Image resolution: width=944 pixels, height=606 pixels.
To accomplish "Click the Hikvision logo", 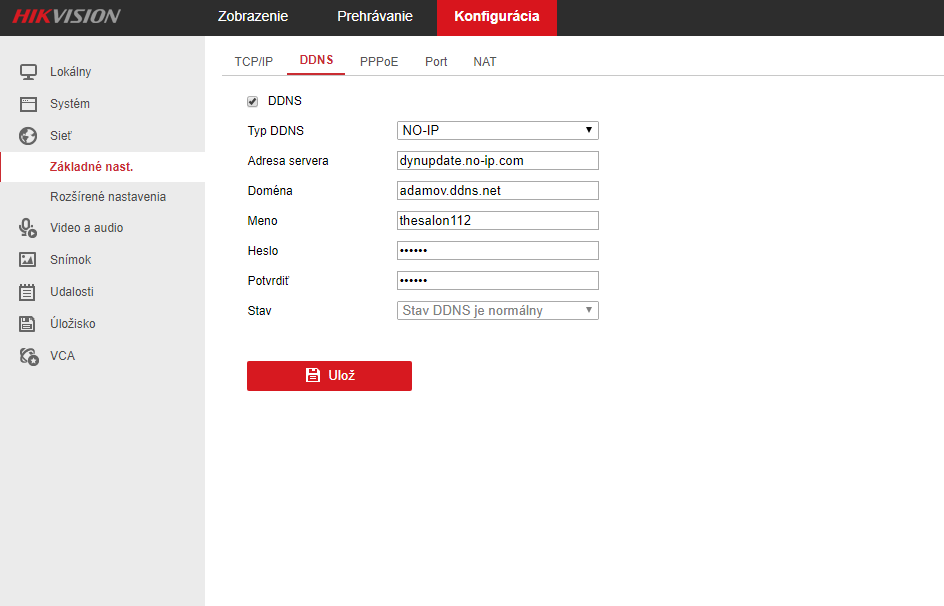I will [x=67, y=16].
